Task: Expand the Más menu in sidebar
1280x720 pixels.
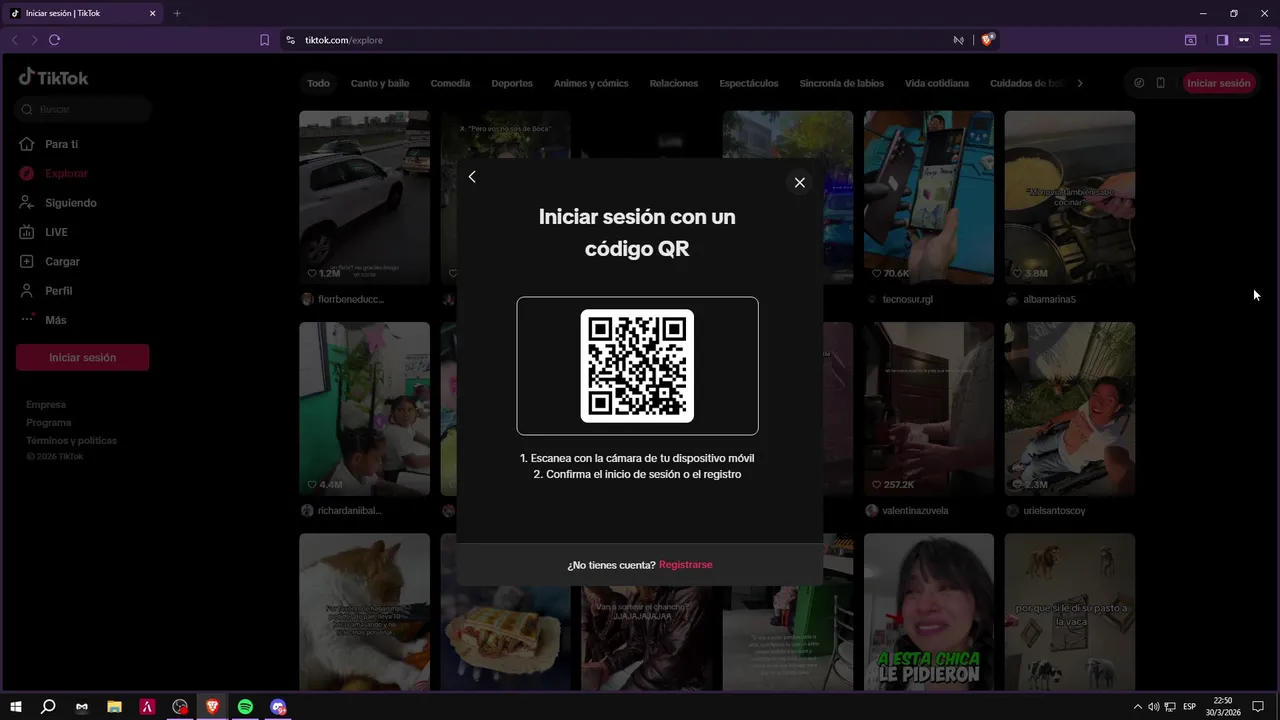Action: [44, 320]
